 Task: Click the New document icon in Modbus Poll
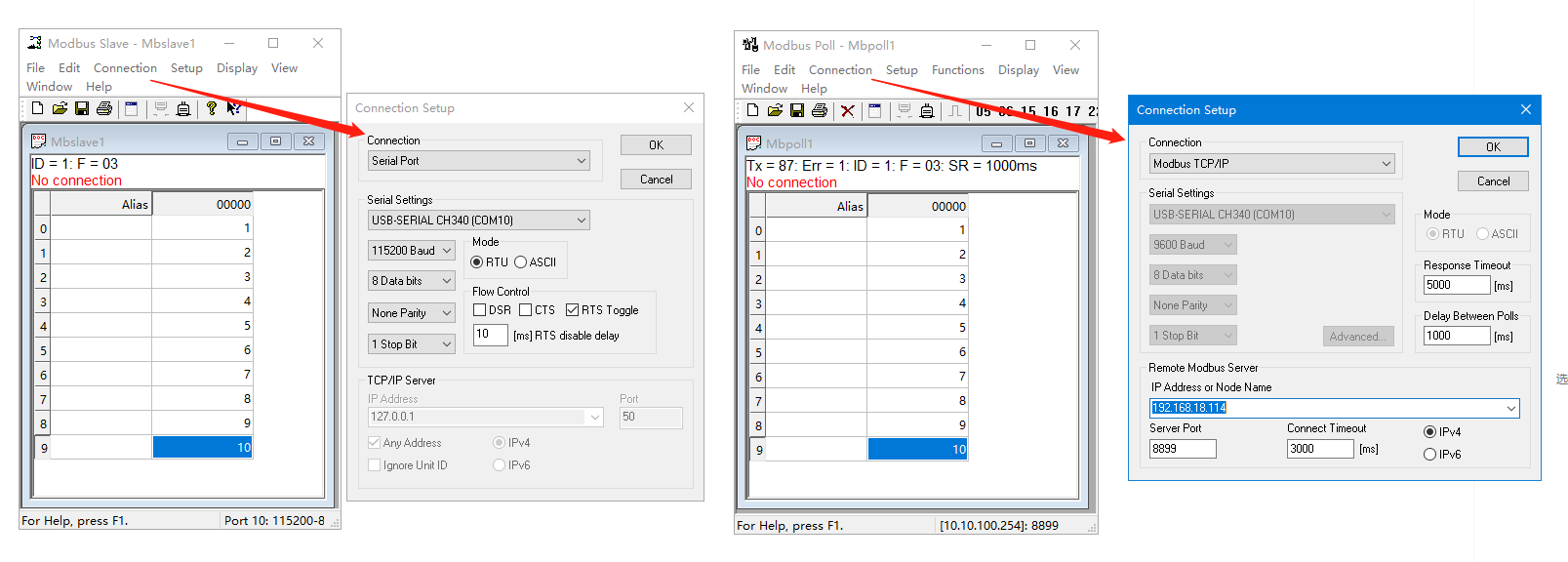752,110
